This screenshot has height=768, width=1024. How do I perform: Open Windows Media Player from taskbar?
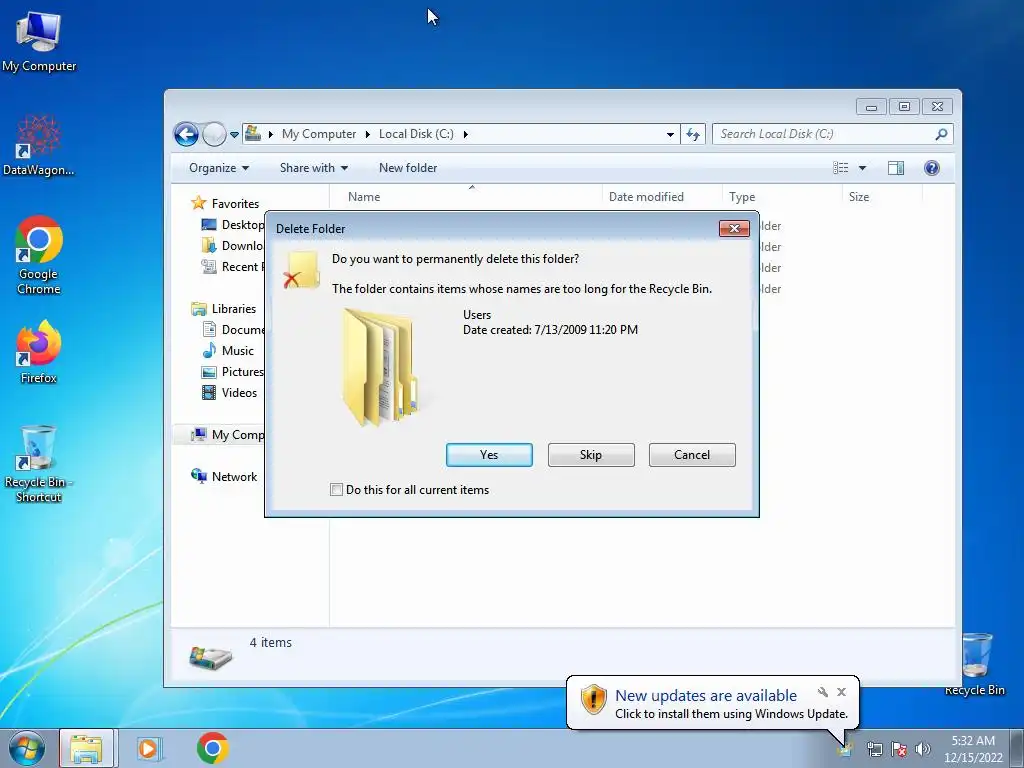(x=150, y=748)
